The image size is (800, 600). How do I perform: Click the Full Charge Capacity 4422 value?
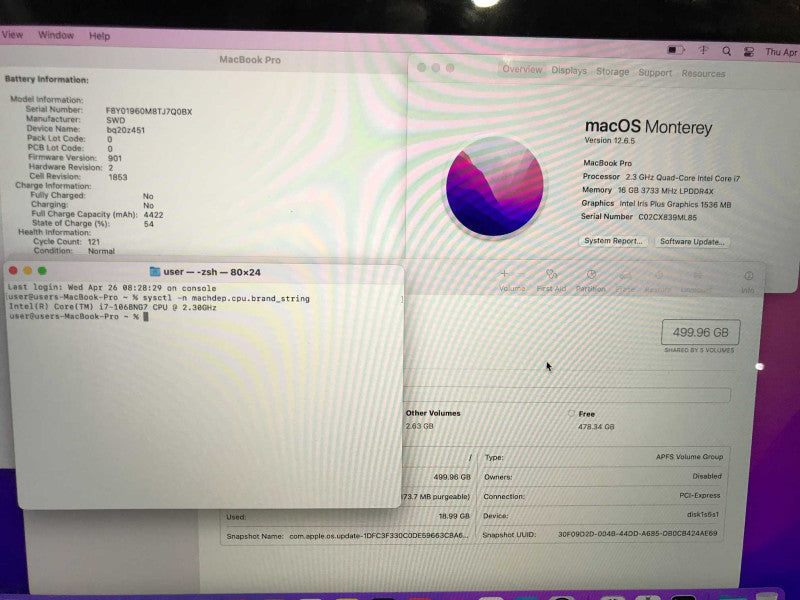[x=154, y=215]
